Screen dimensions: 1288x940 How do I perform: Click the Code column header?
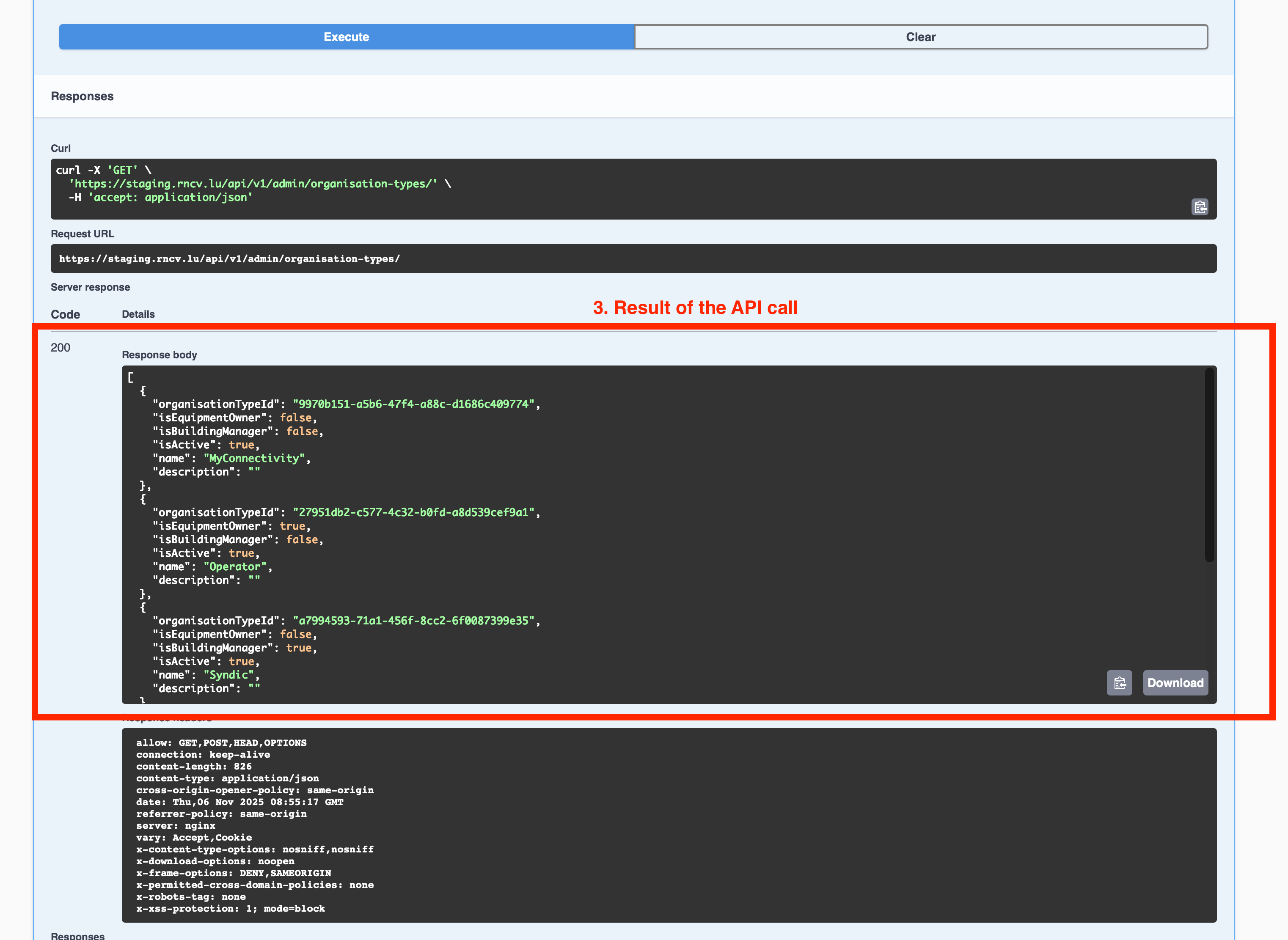[x=66, y=315]
